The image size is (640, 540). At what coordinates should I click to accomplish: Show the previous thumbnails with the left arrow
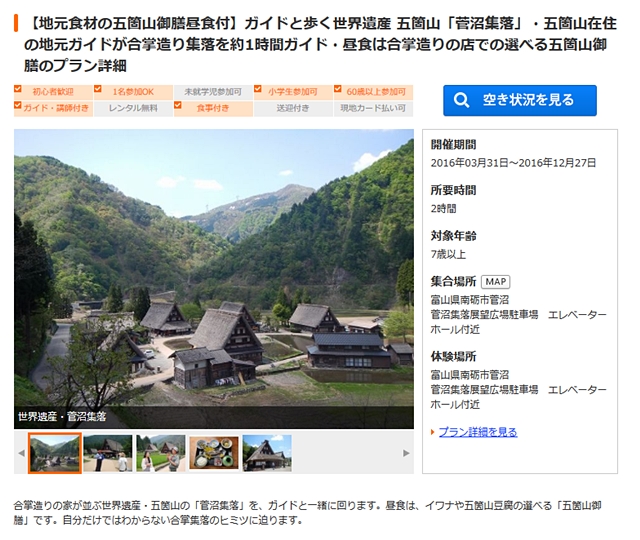[22, 453]
